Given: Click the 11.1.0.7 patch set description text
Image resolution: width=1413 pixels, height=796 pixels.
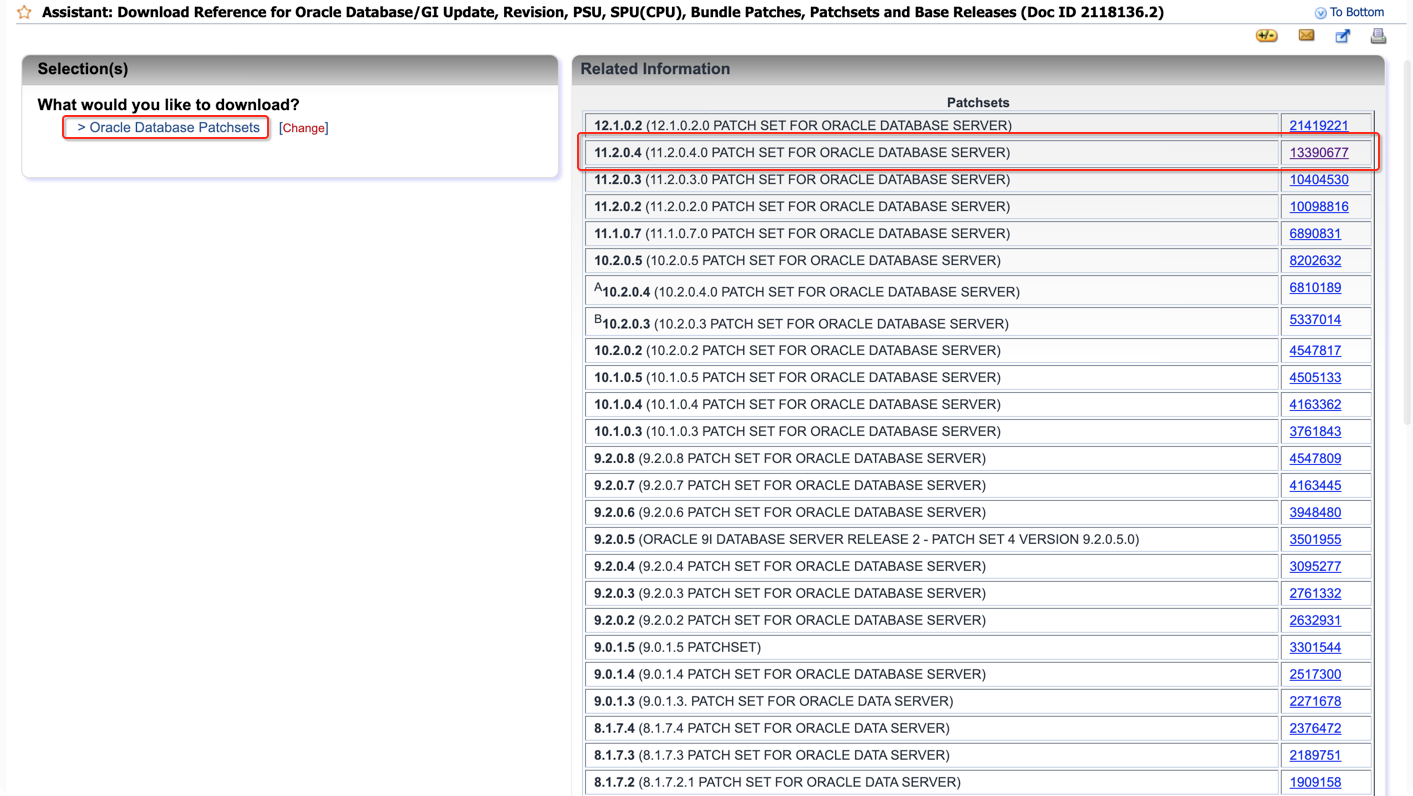Looking at the screenshot, I should (802, 233).
